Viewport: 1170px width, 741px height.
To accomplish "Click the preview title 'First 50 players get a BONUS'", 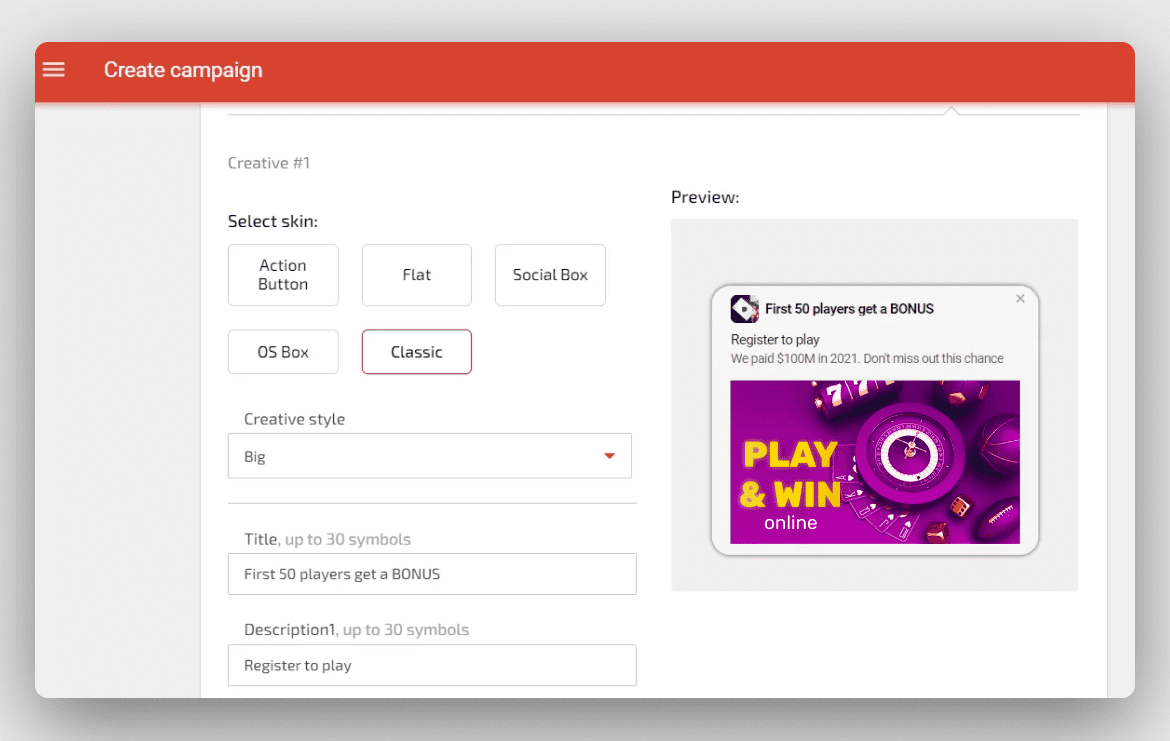I will (x=849, y=309).
